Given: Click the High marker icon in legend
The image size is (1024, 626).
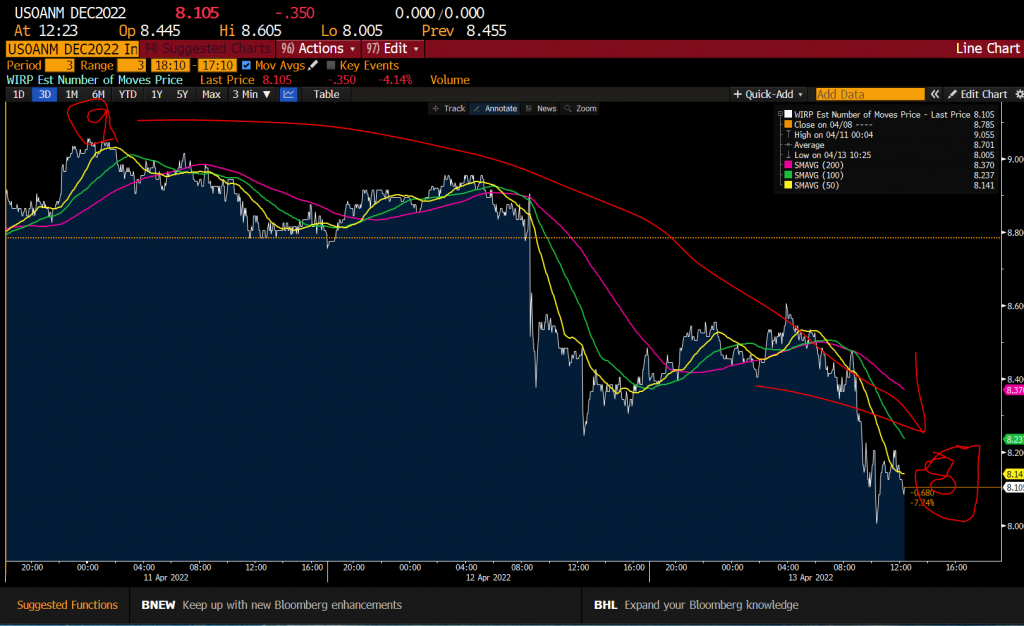Looking at the screenshot, I should pyautogui.click(x=788, y=134).
